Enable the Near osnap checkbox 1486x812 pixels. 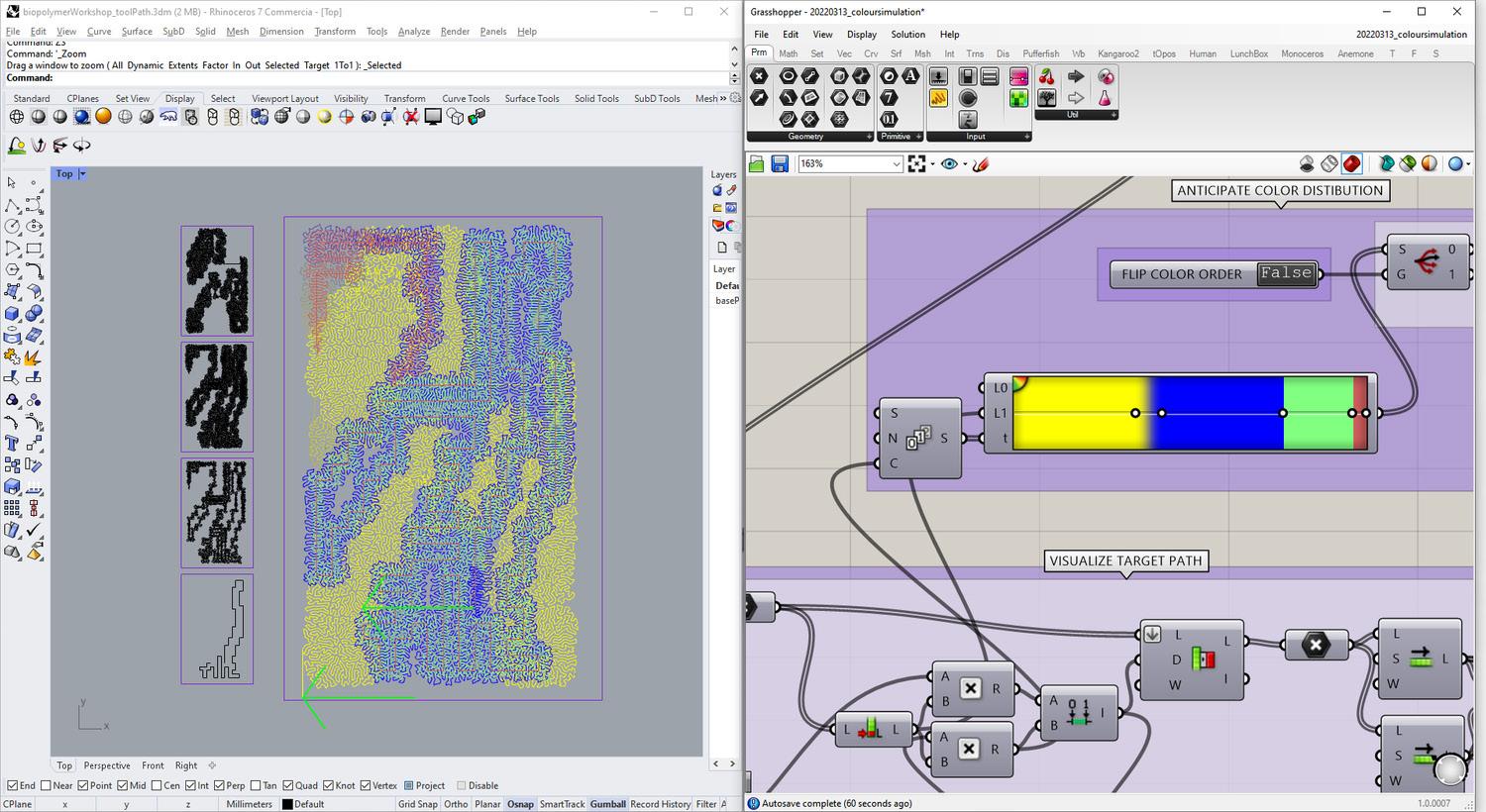pos(44,785)
